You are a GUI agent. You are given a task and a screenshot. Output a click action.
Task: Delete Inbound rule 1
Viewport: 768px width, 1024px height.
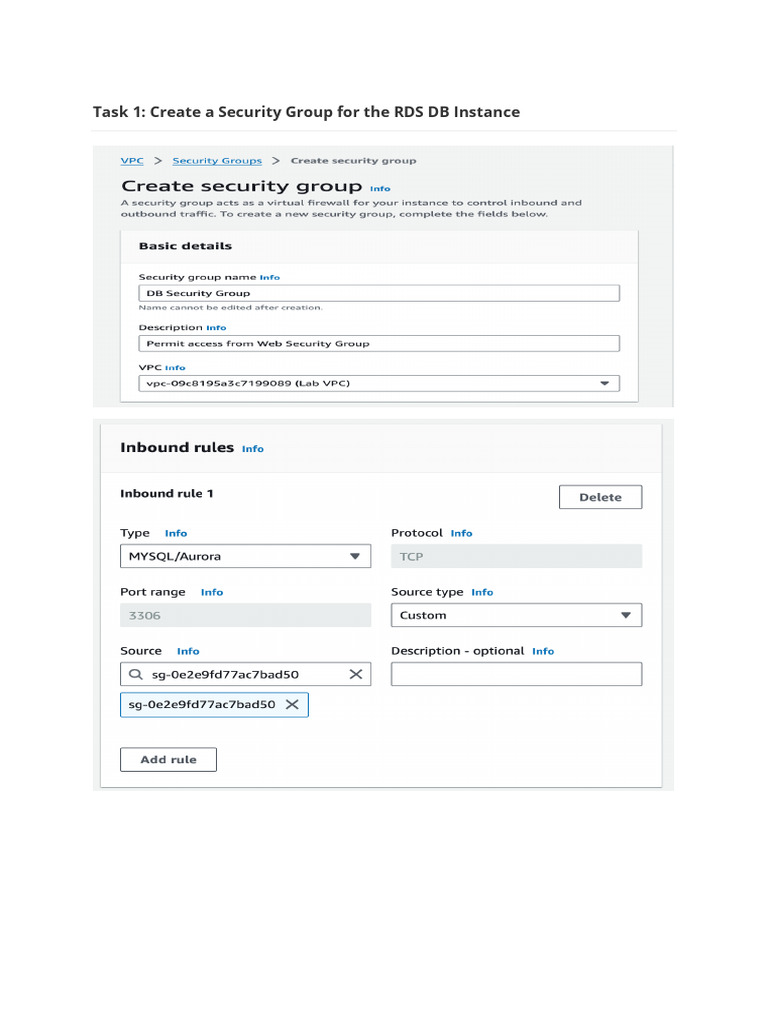pyautogui.click(x=600, y=497)
